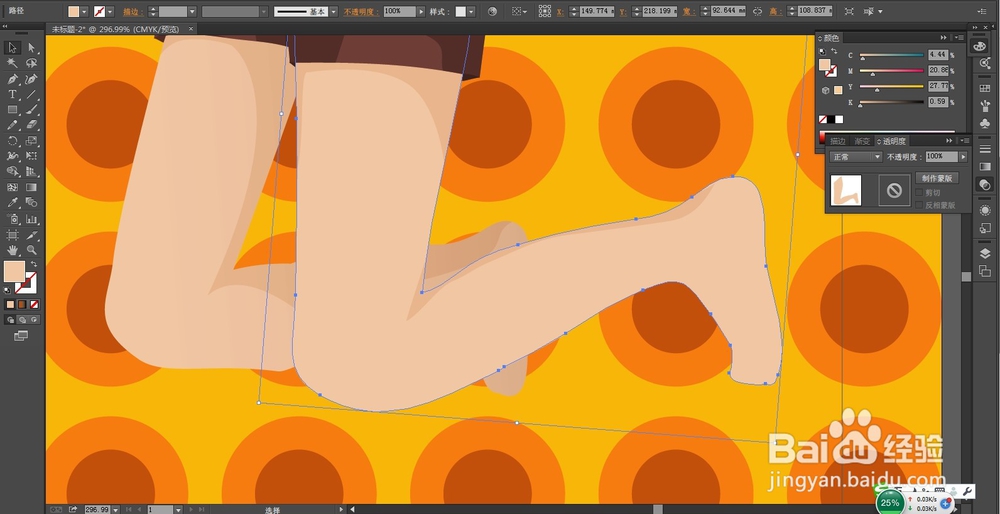Switch to the 描边 panel tab

pos(838,142)
